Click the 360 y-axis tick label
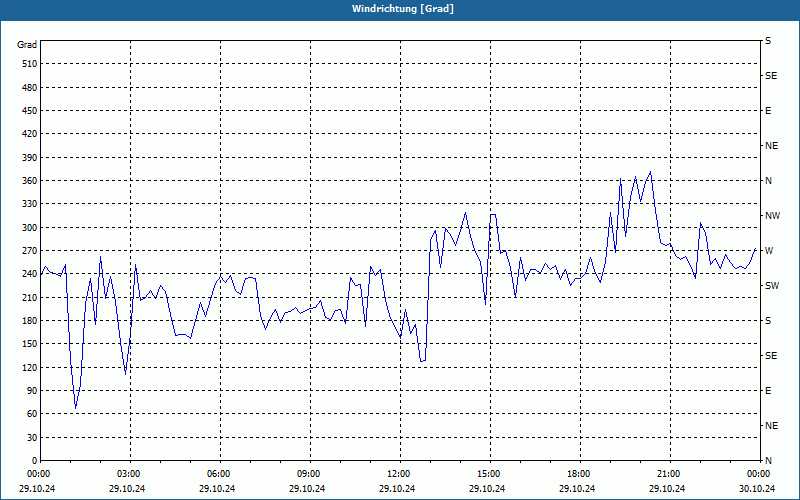 click(x=30, y=181)
